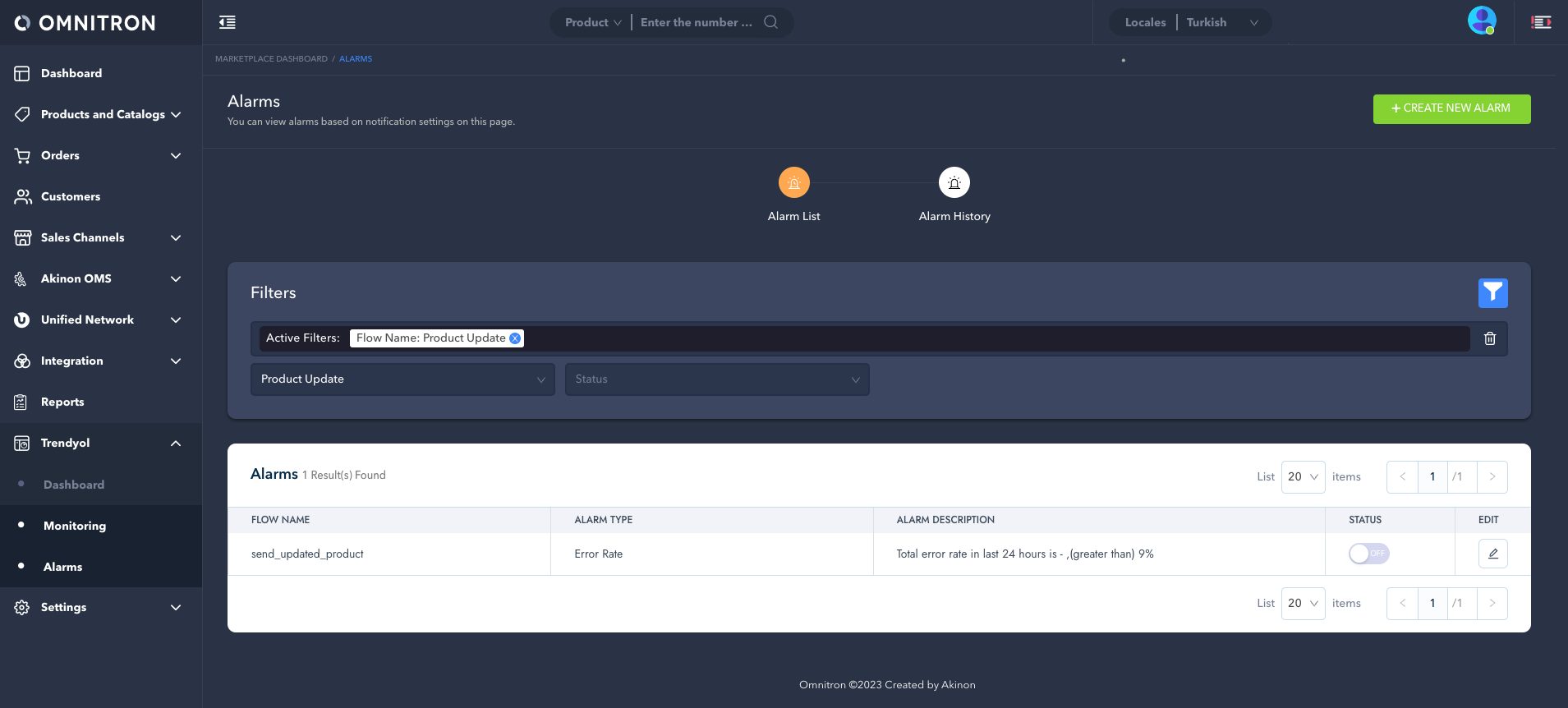This screenshot has height=708, width=1568.
Task: Click the blue filter funnel icon
Action: (x=1492, y=293)
